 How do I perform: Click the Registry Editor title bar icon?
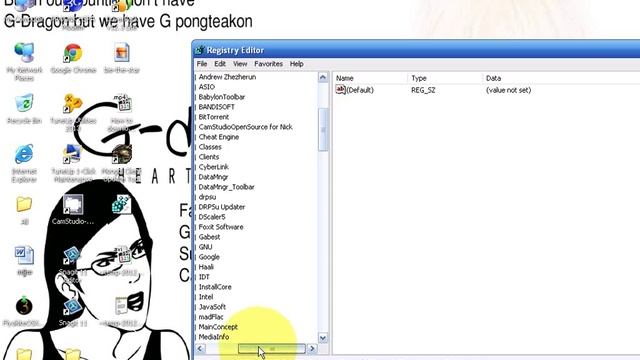tap(199, 50)
